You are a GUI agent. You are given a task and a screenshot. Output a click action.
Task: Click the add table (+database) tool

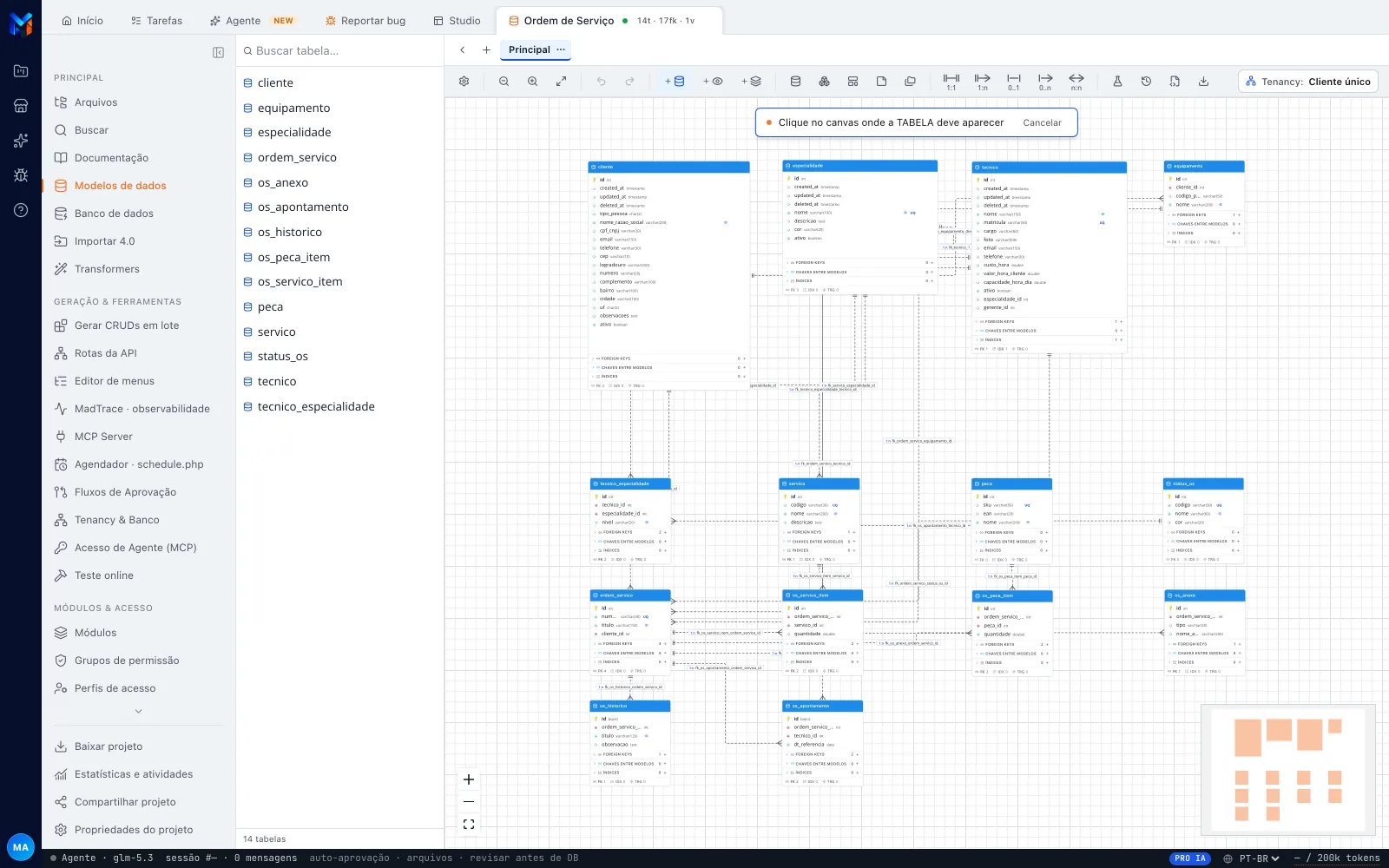click(675, 82)
